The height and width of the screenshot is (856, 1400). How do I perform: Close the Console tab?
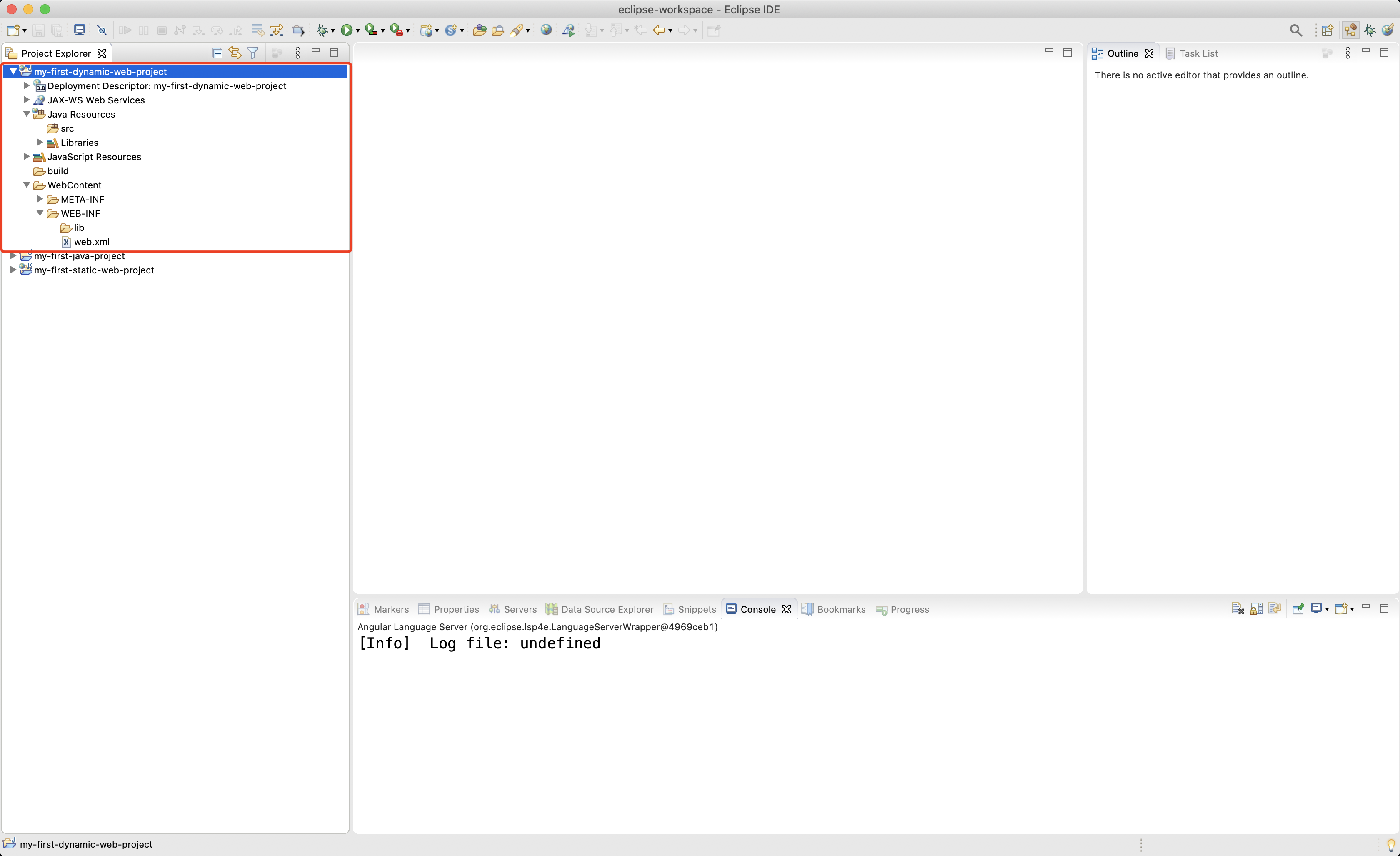(787, 609)
